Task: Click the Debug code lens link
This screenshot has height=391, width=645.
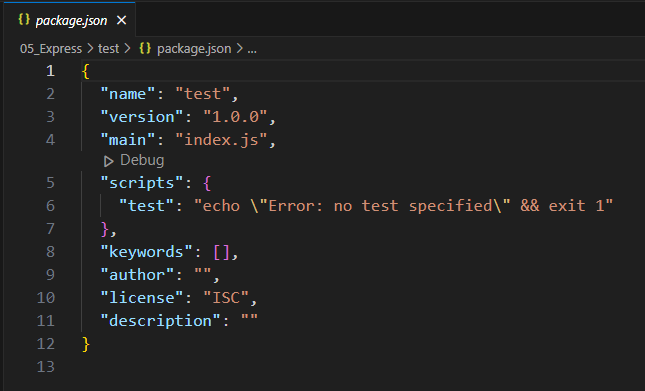Action: 142,160
